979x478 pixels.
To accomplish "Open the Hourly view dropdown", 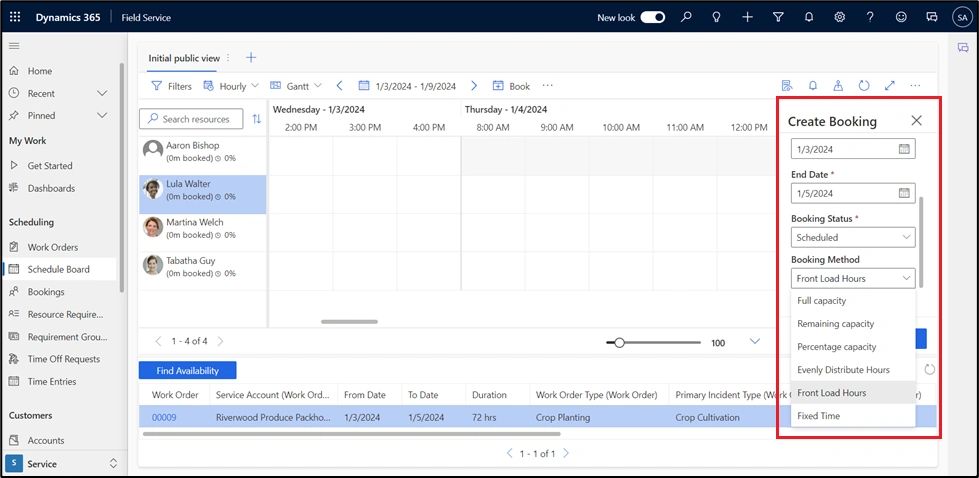I will coord(232,86).
